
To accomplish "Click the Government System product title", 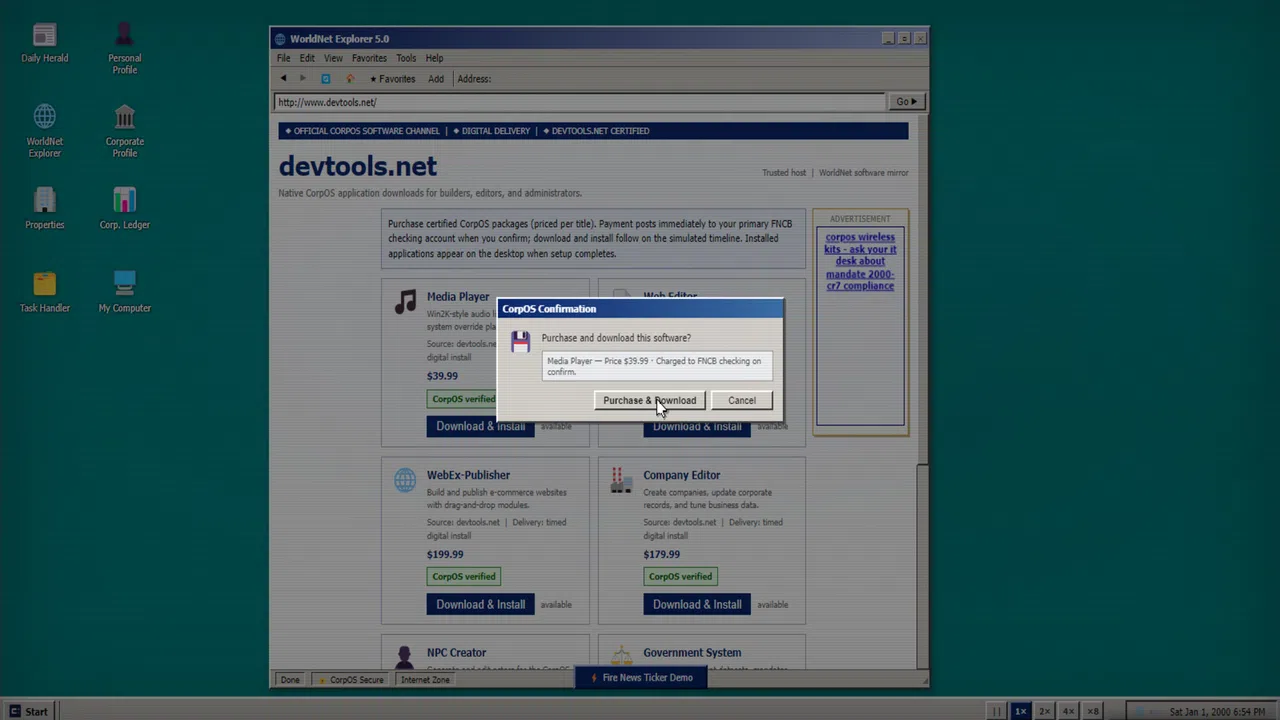I will point(692,653).
